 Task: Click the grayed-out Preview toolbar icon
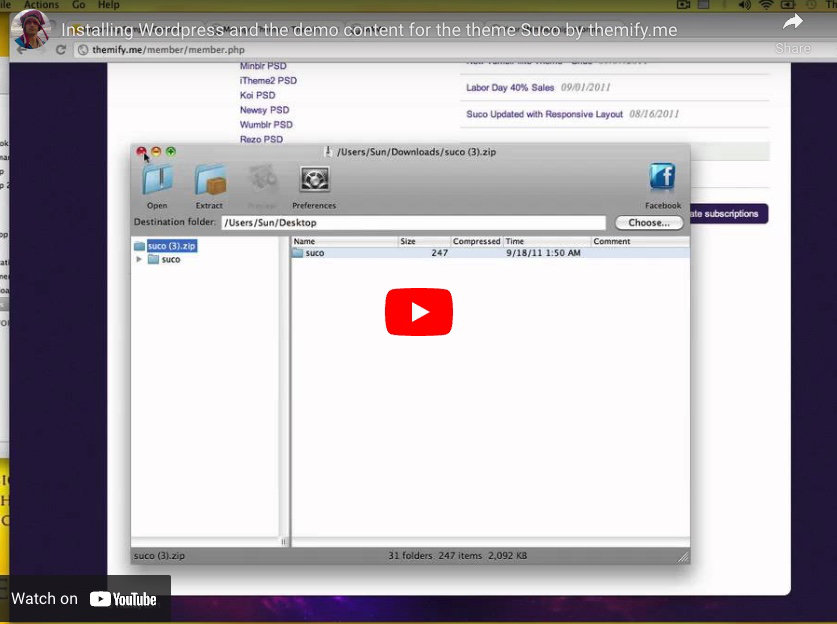tap(262, 180)
